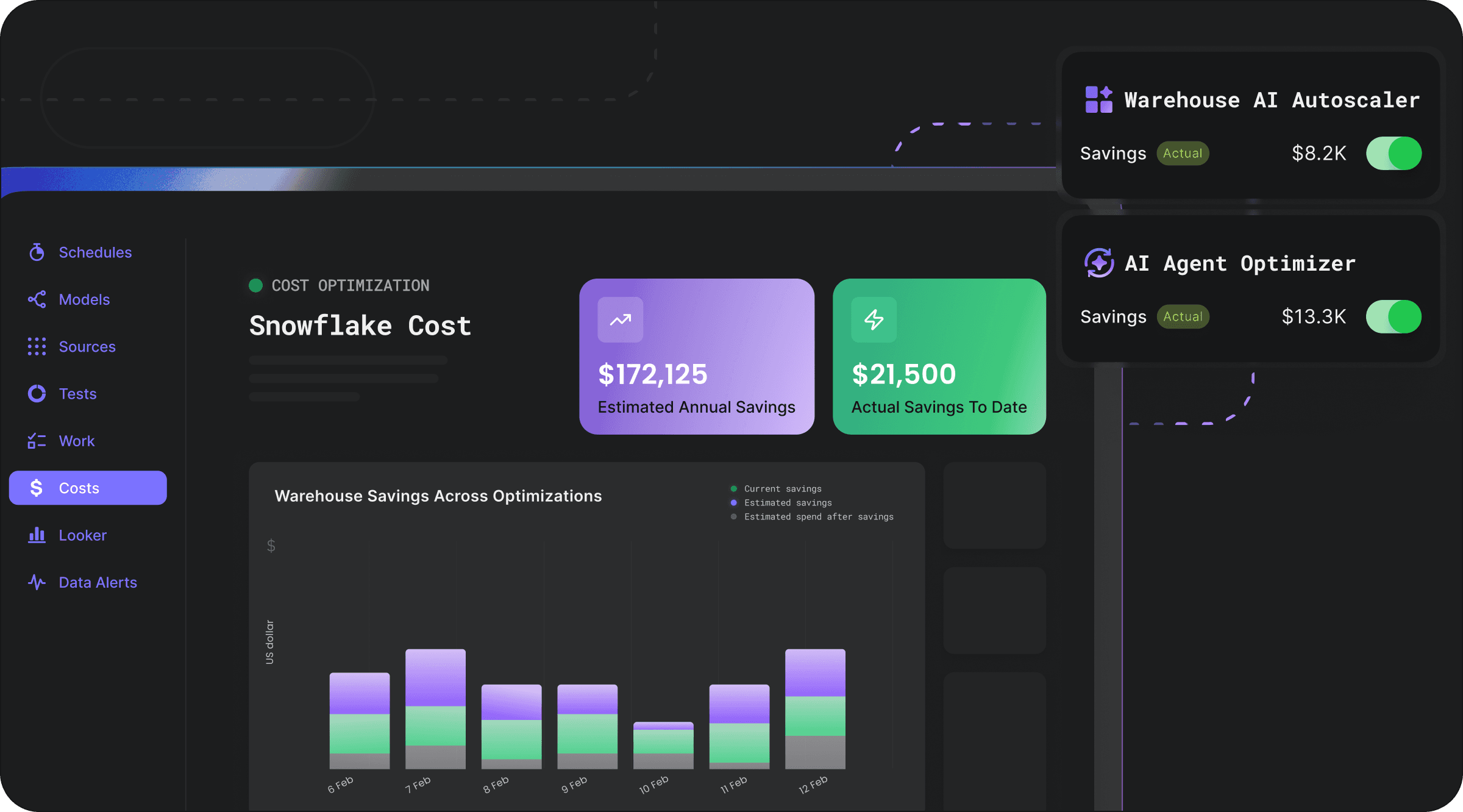The width and height of the screenshot is (1463, 812).
Task: Go to the Looker section
Action: tap(82, 535)
